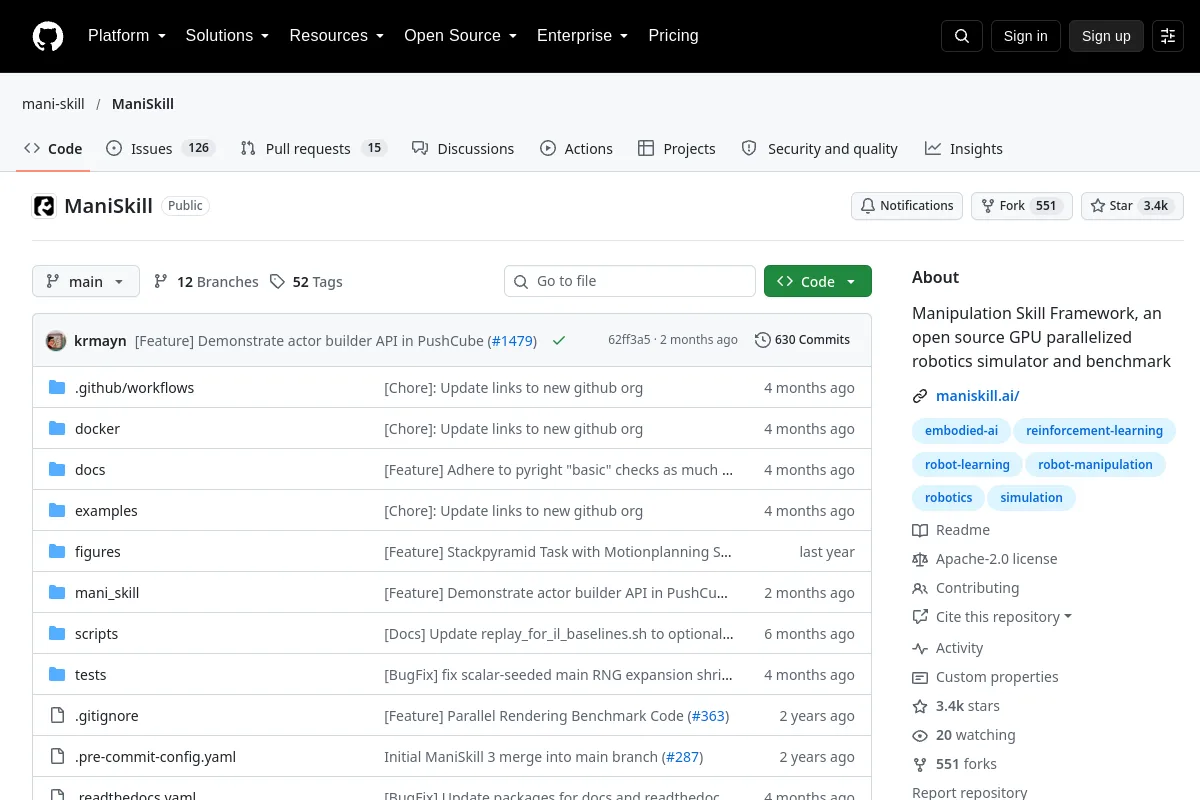The width and height of the screenshot is (1200, 800).
Task: Open pull request #1479 link
Action: coord(512,341)
